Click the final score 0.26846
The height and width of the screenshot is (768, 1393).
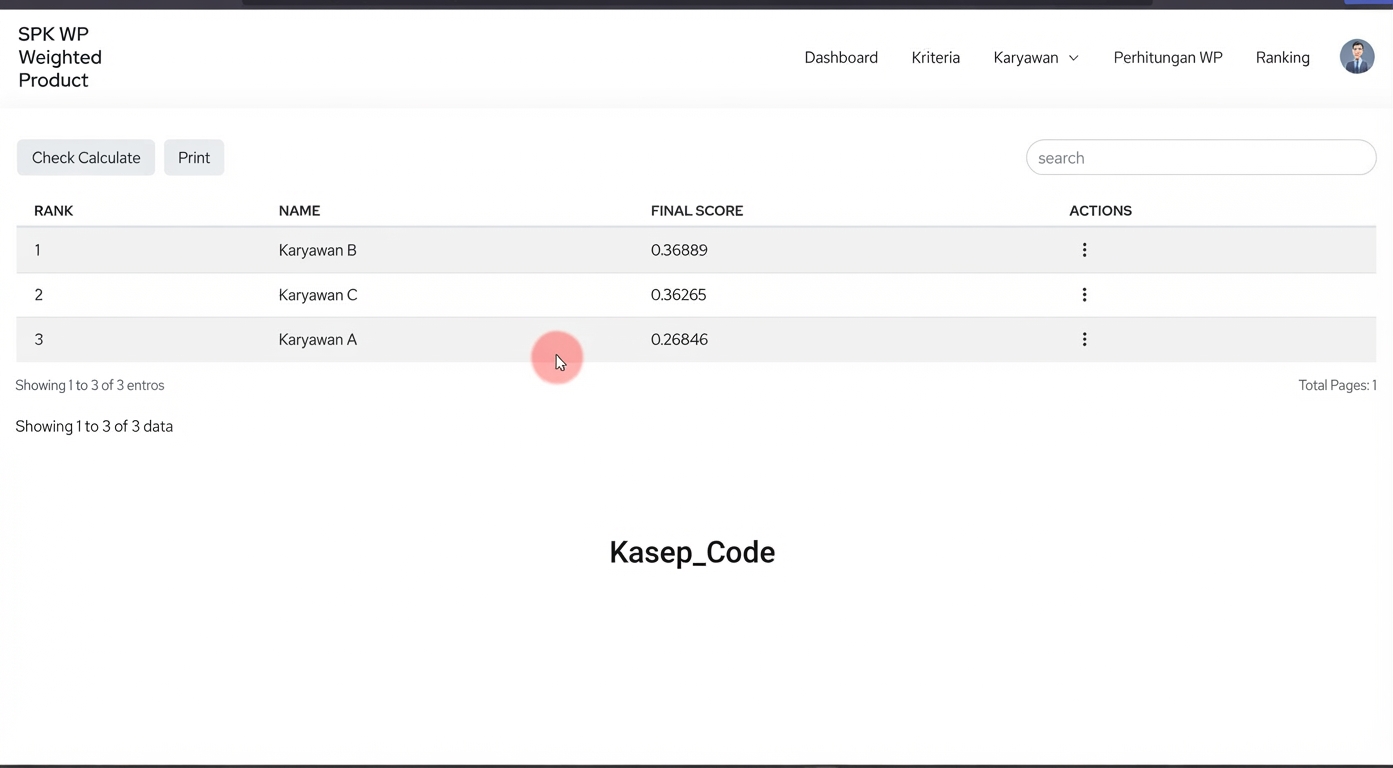click(679, 340)
